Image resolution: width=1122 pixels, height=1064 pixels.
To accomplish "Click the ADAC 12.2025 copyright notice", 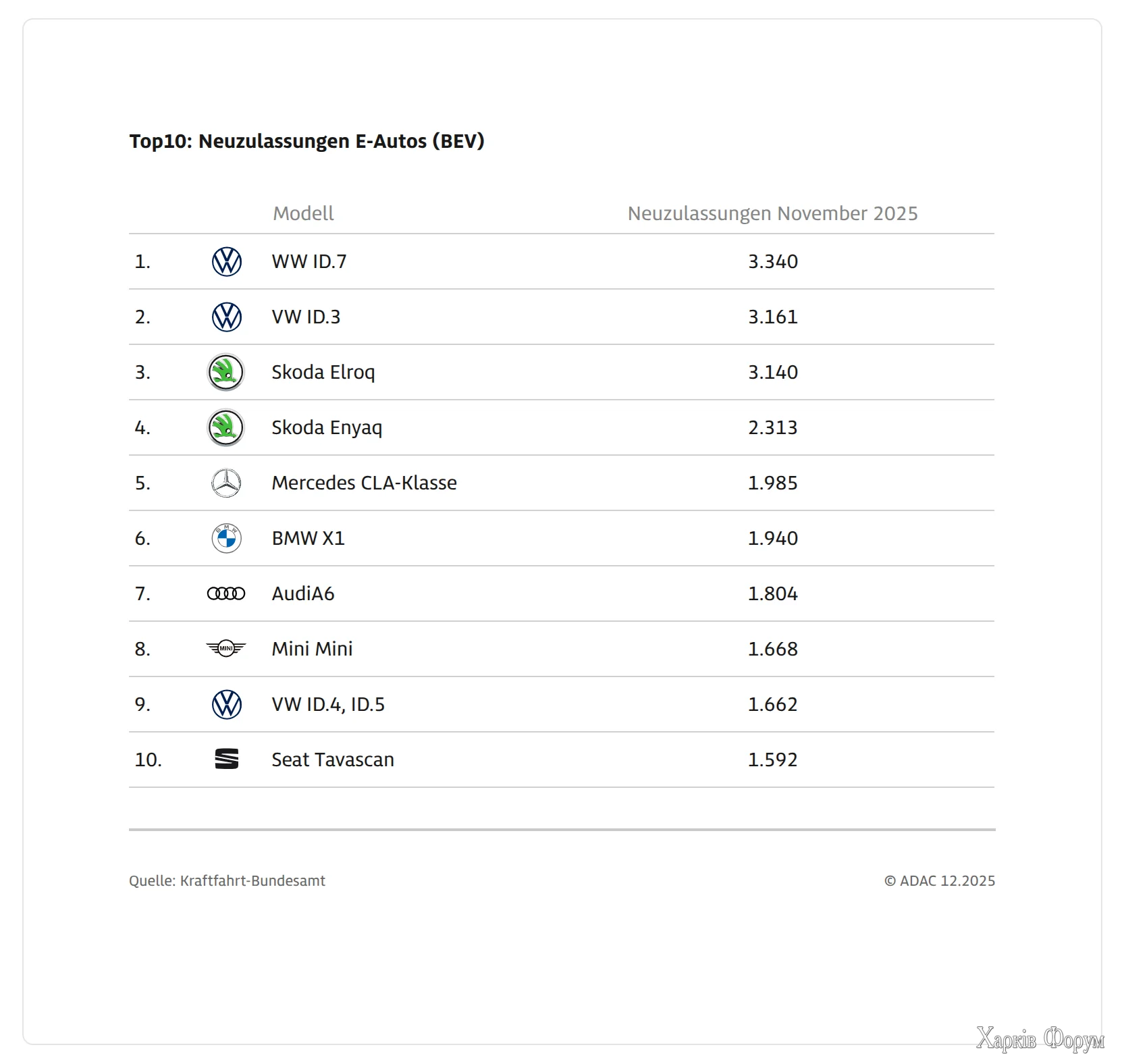I will point(939,880).
